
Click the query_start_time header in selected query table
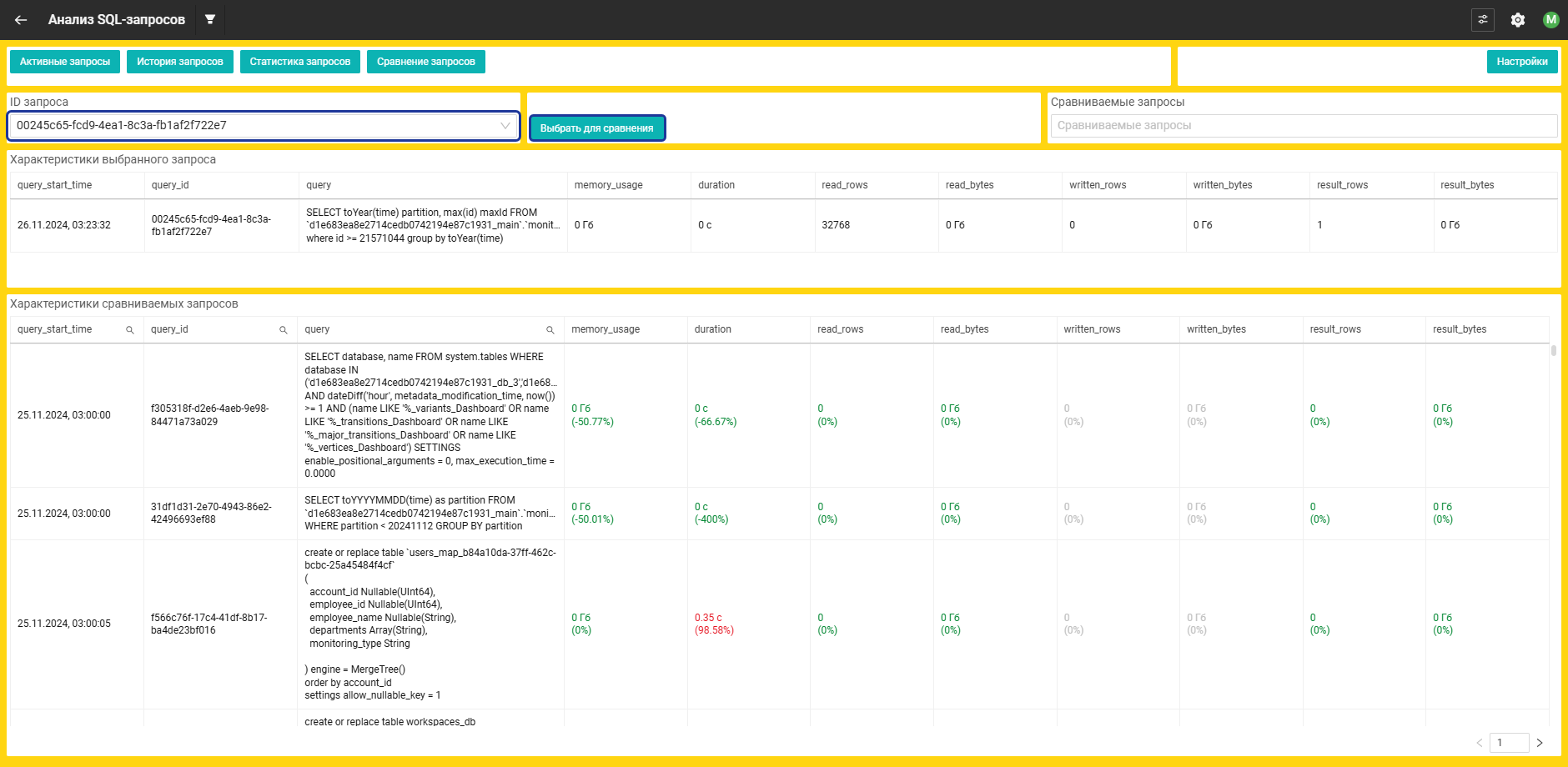point(54,185)
